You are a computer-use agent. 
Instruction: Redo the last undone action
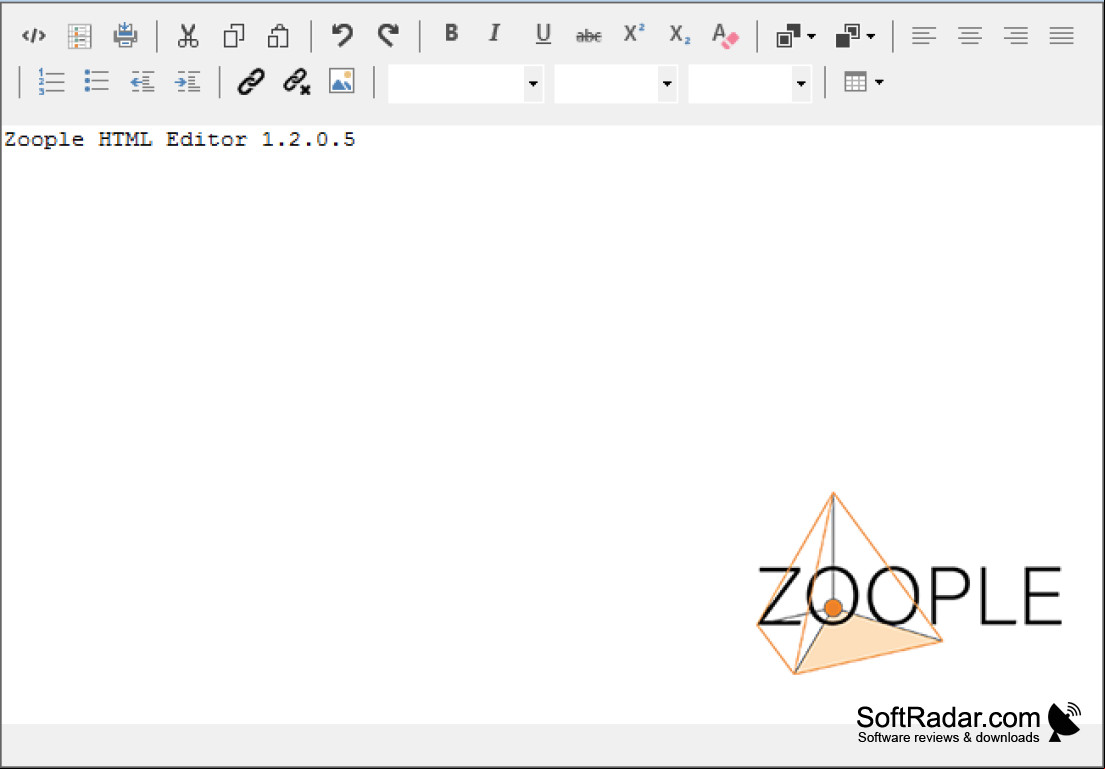pos(388,35)
